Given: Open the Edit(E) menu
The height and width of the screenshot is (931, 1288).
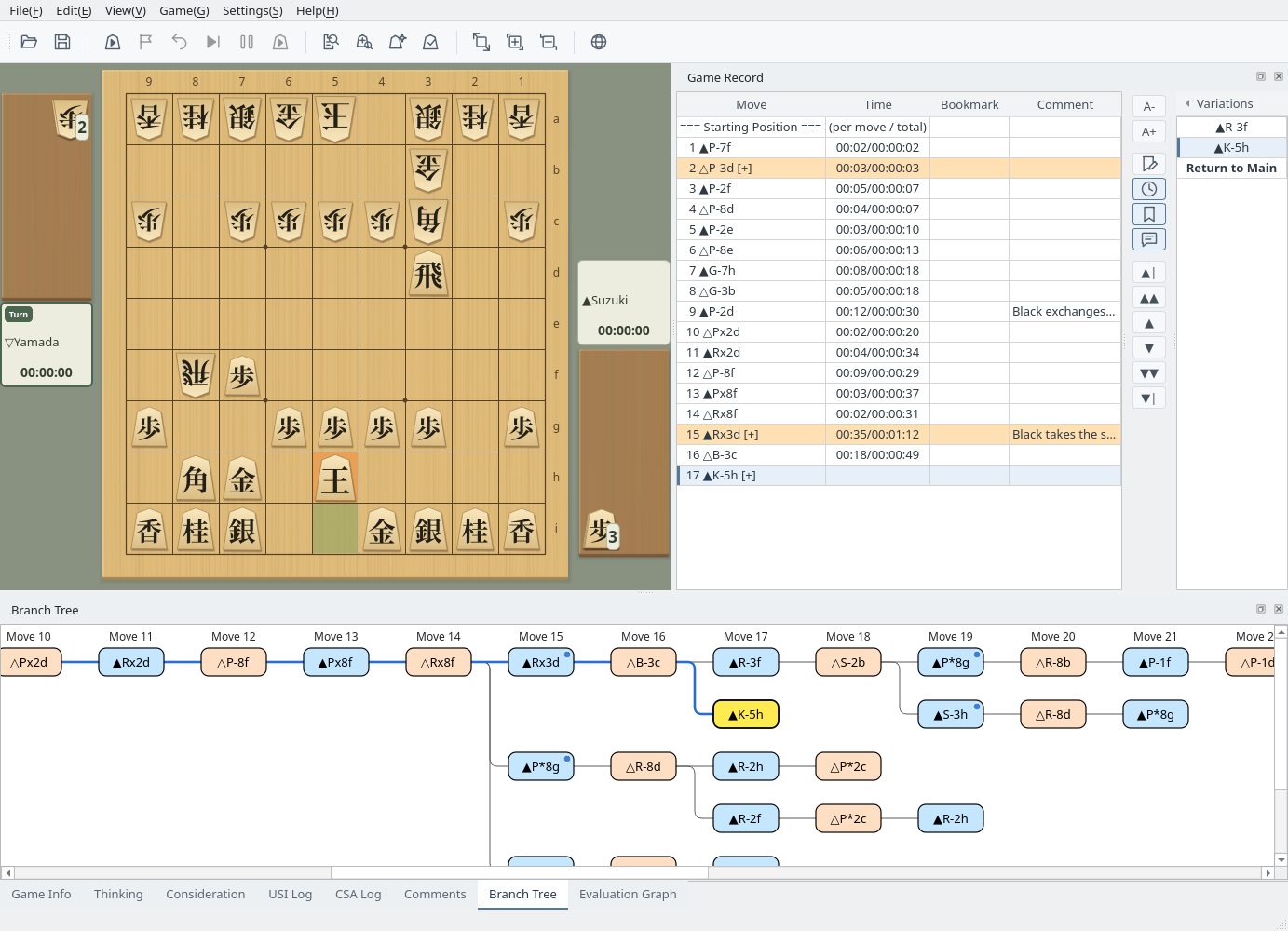Looking at the screenshot, I should (x=74, y=11).
